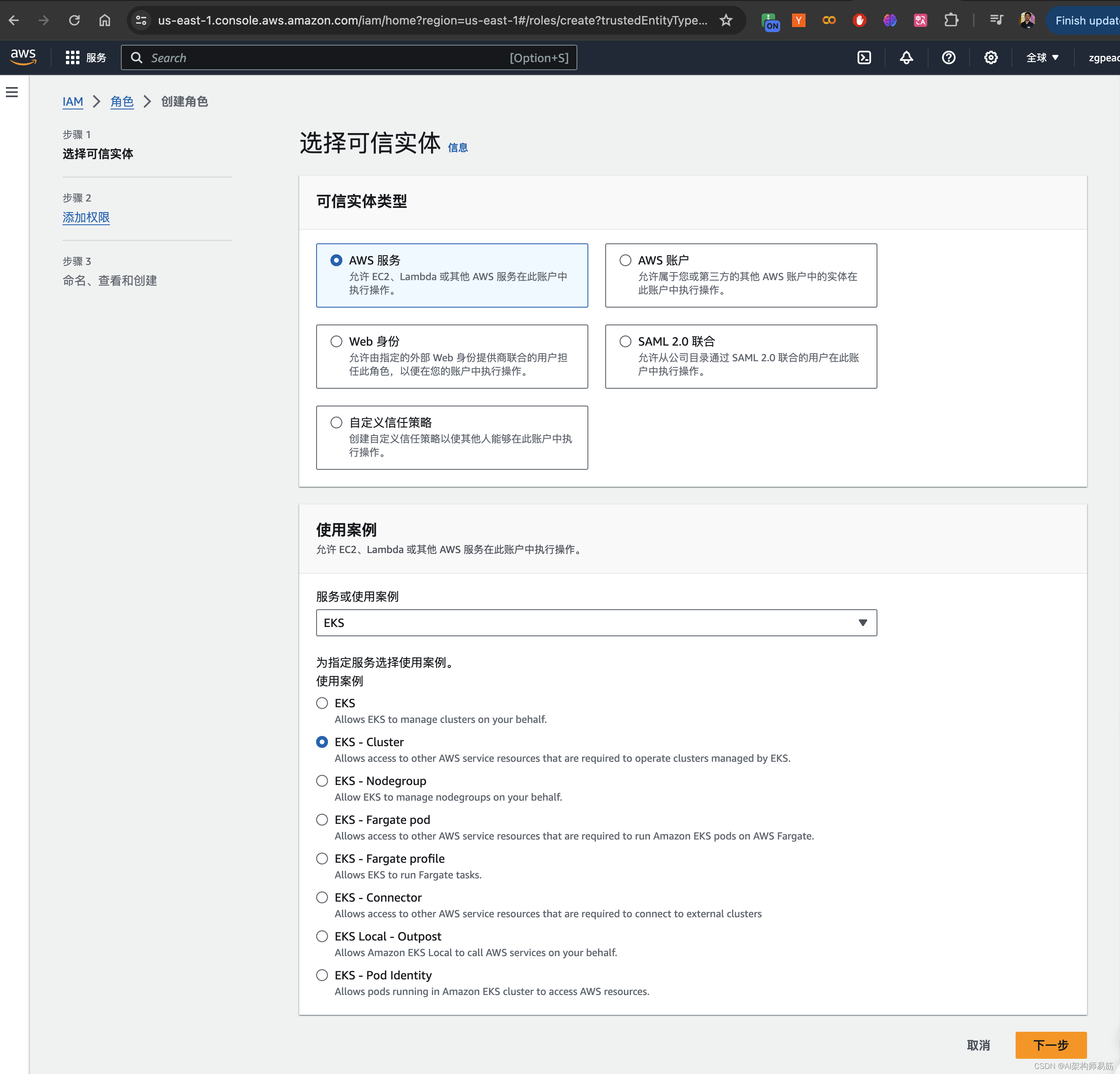Choose the EKS - Cluster use case
The image size is (1120, 1074).
point(322,741)
